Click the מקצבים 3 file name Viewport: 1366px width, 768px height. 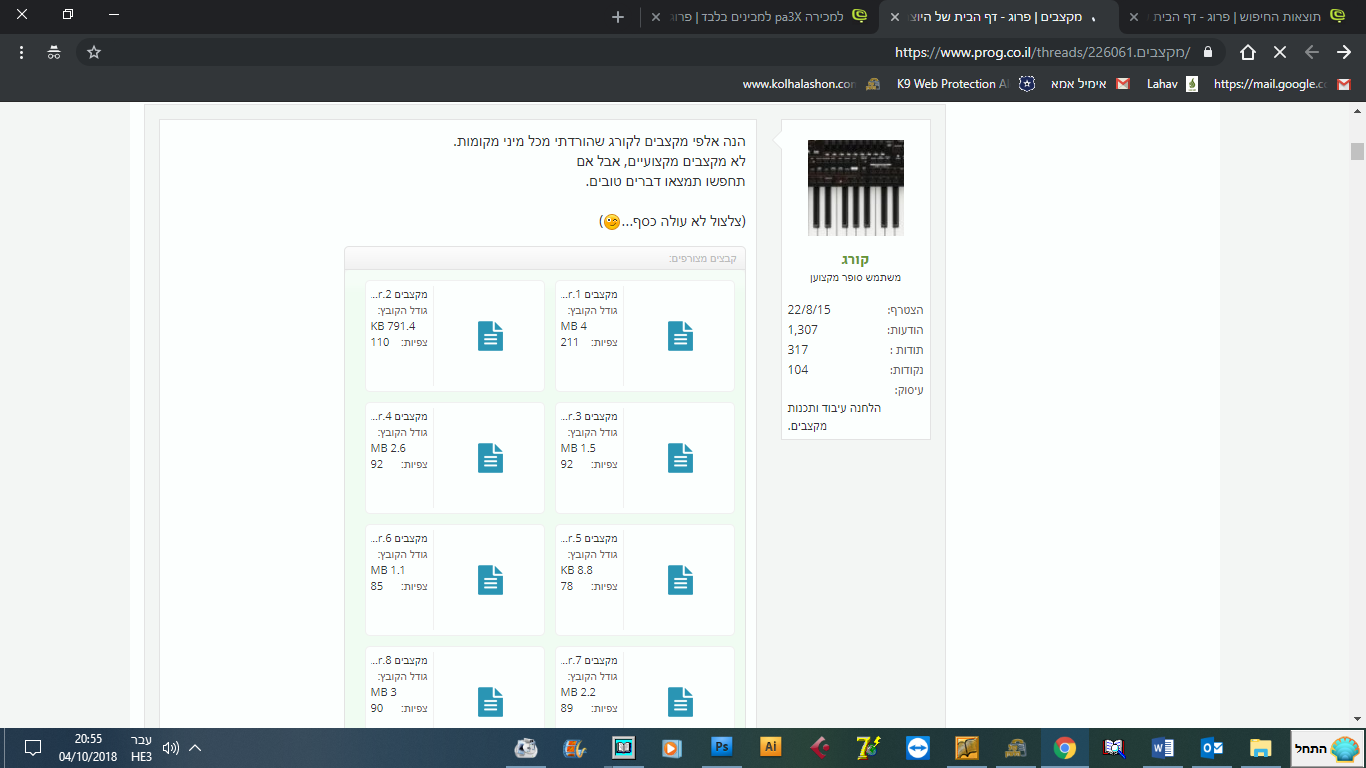point(591,417)
